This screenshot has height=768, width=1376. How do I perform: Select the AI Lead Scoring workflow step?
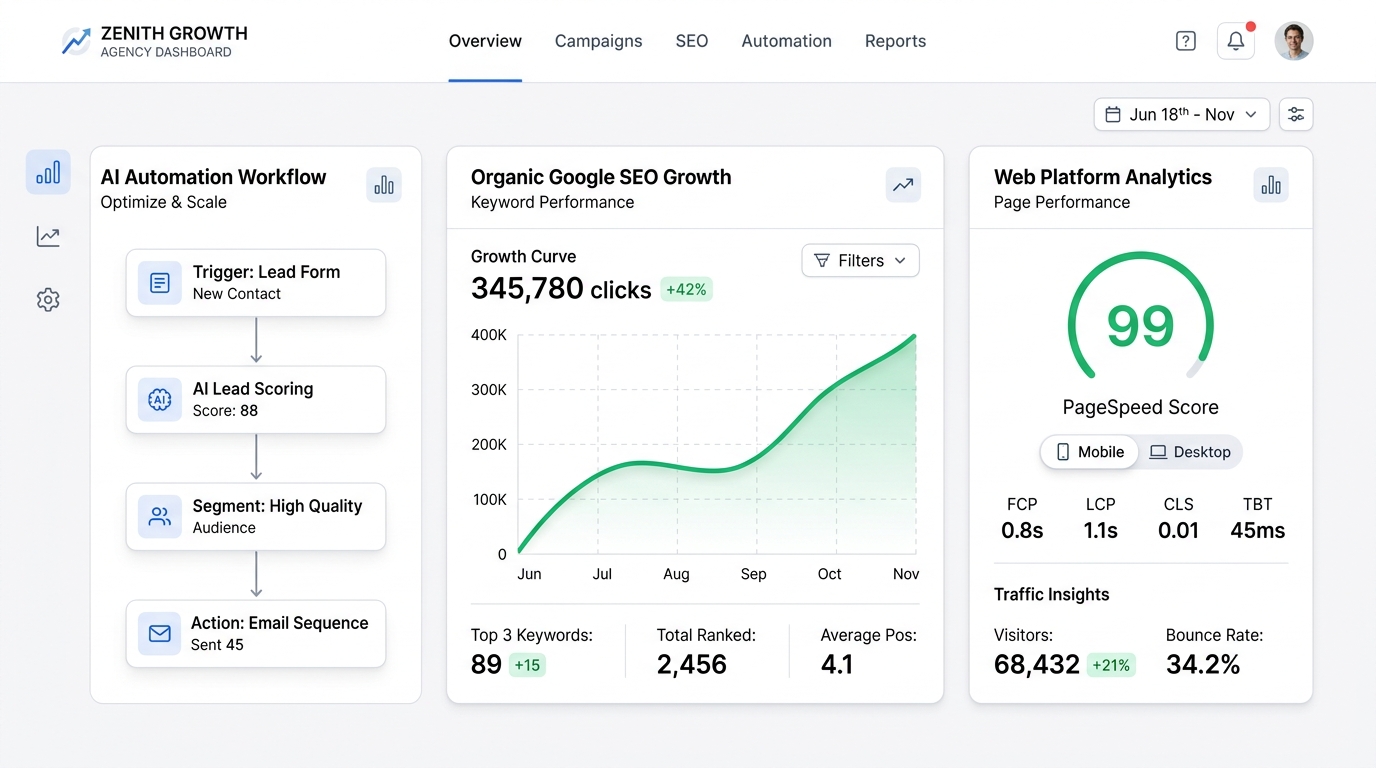pyautogui.click(x=256, y=400)
